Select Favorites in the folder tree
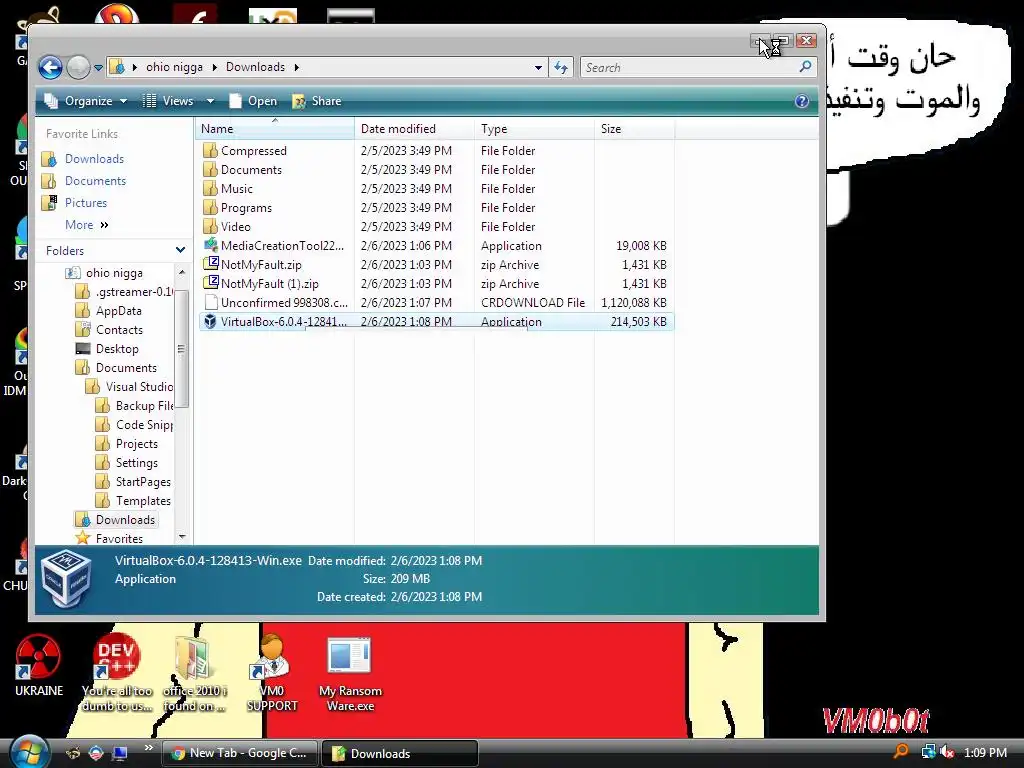1024x768 pixels. point(119,539)
